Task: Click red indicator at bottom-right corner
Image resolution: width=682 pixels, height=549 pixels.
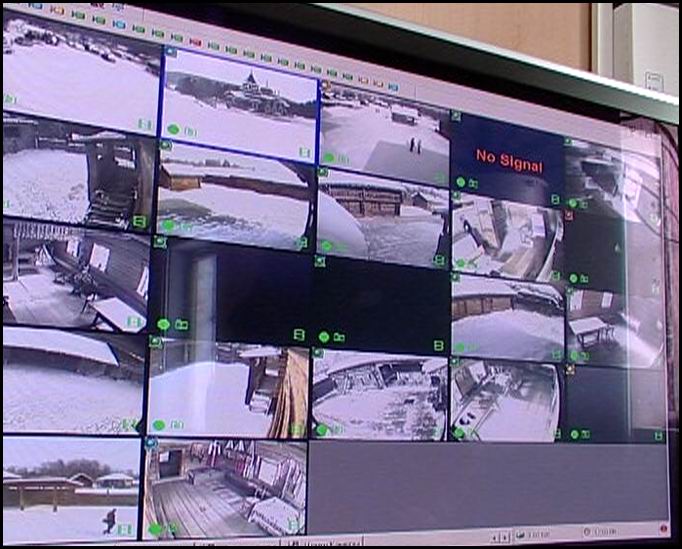Action: point(663,529)
